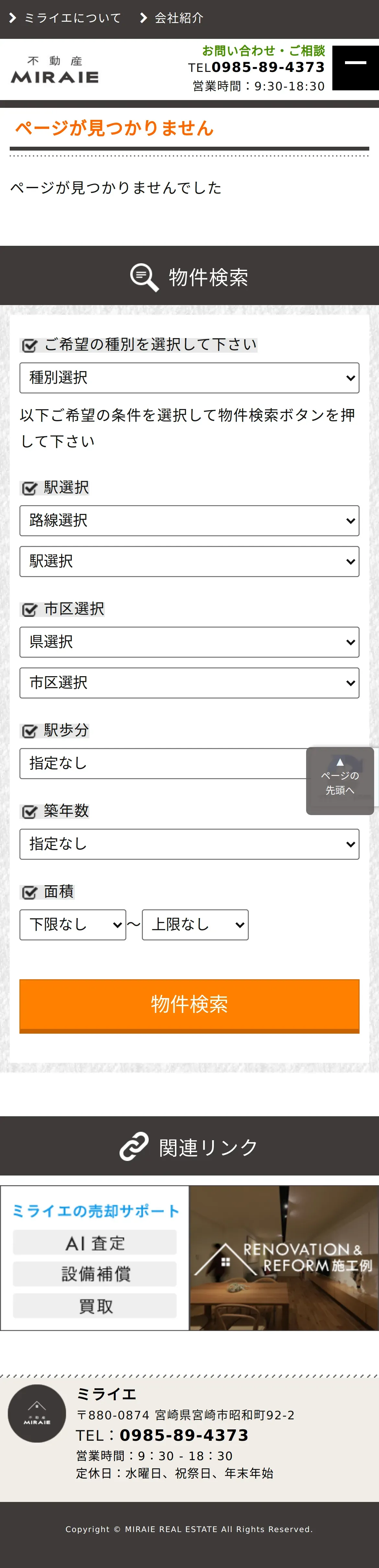379x1568 pixels.
Task: Open the Renovation & Reform 施工例 banner
Action: click(x=284, y=1258)
